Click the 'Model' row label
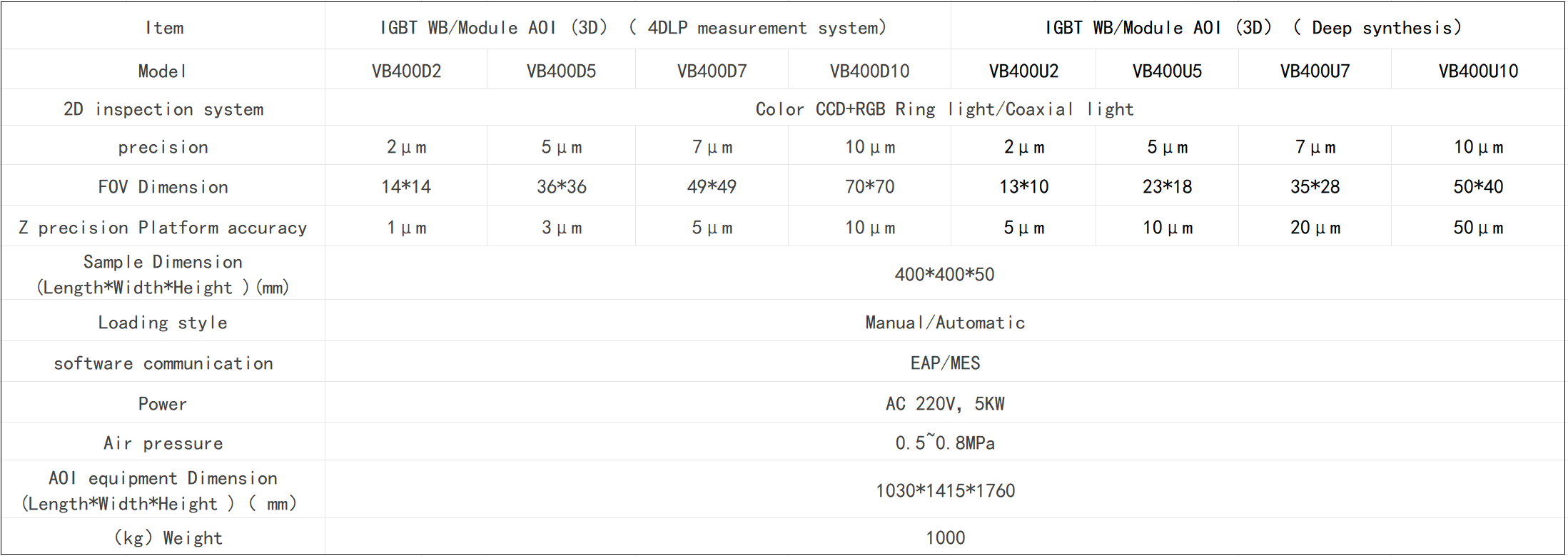Screen dimensions: 1568x556 [x=163, y=71]
